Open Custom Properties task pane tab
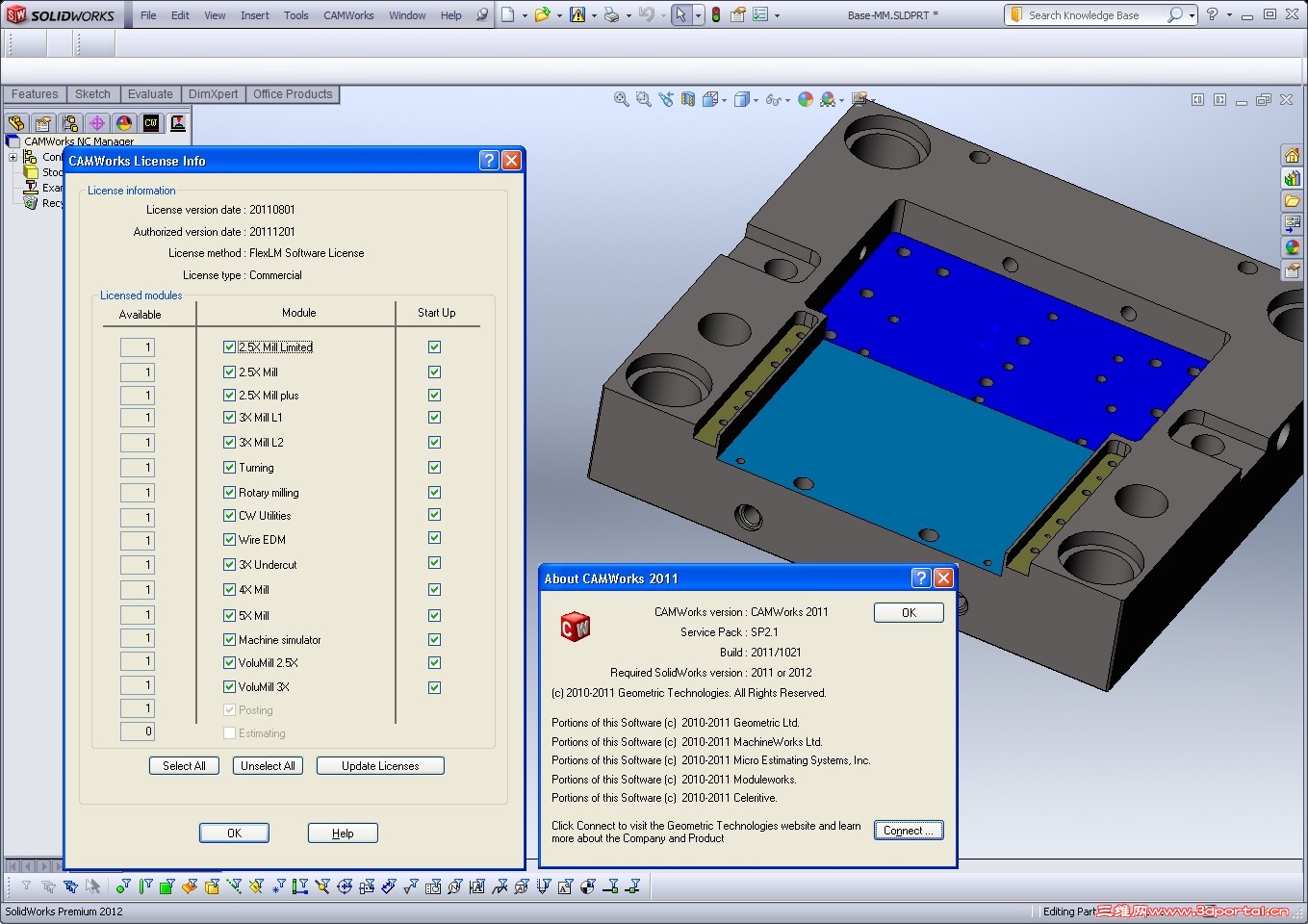Screen dimensions: 1308x924 coord(1293,270)
